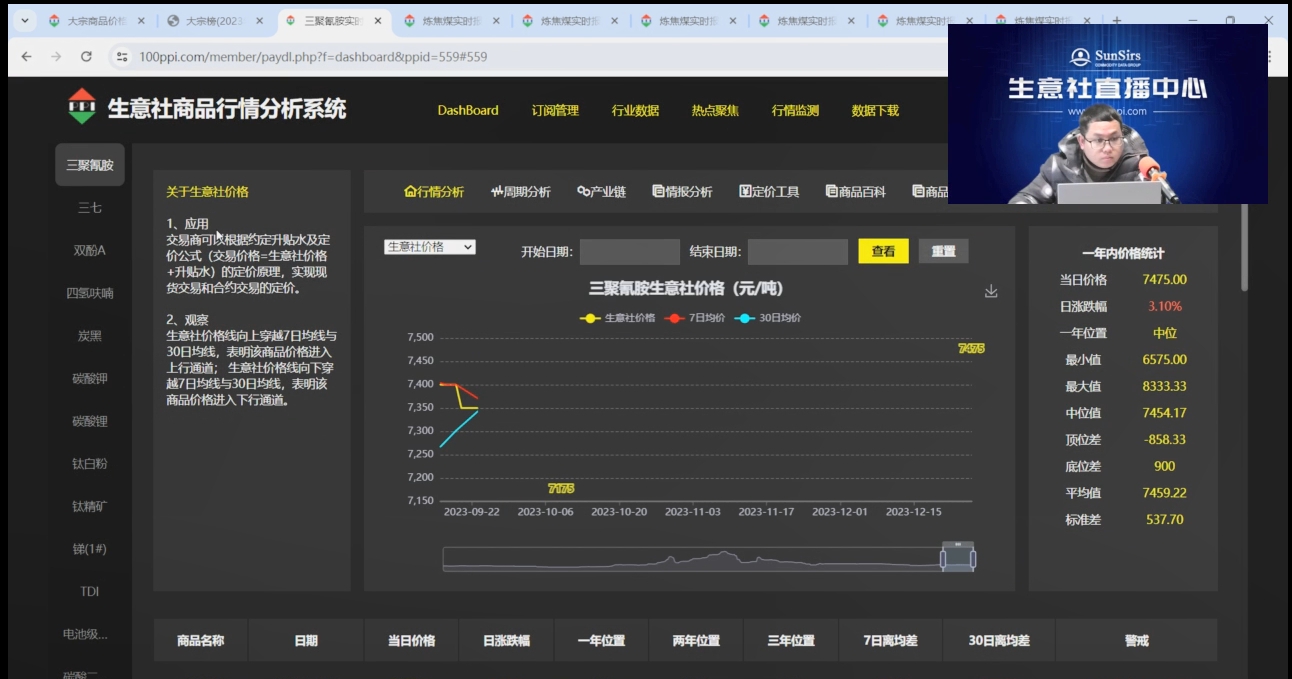This screenshot has width=1292, height=679.
Task: Open the browser tab search dropdown
Action: point(24,20)
